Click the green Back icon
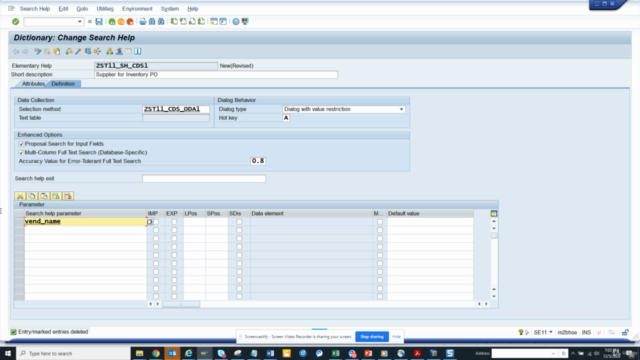The height and width of the screenshot is (360, 640). (x=112, y=22)
